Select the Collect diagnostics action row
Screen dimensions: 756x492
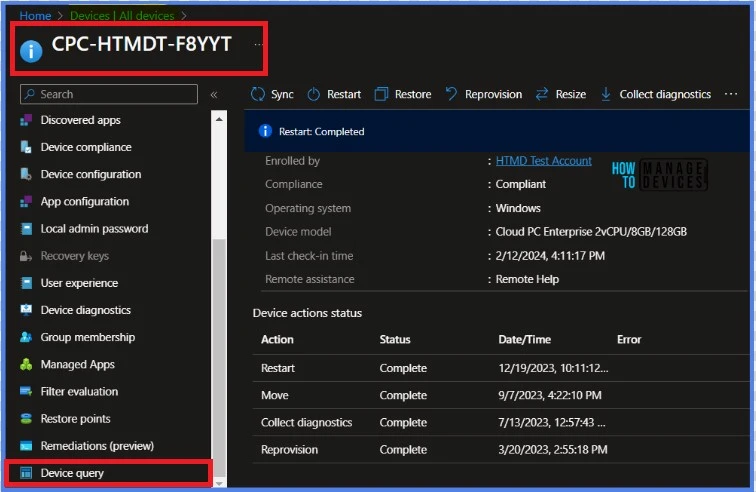coord(500,423)
